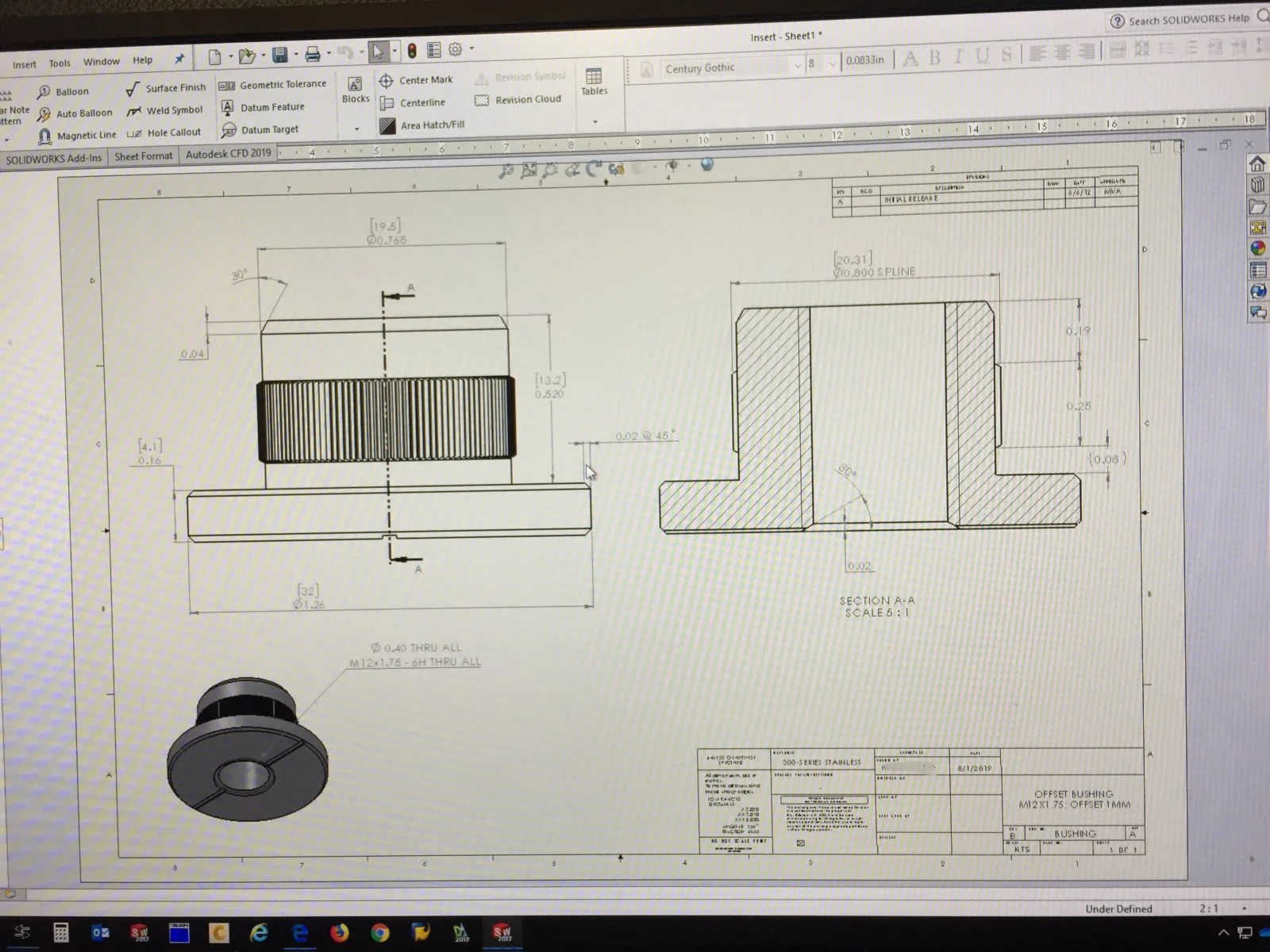Toggle Italic text formatting

[959, 56]
